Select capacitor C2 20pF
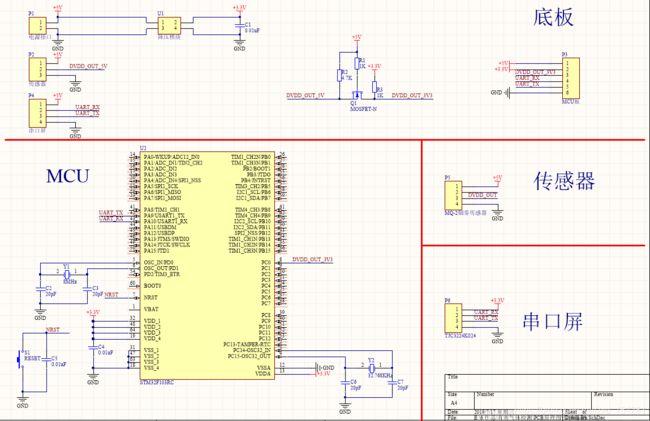Image resolution: width=650 pixels, height=421 pixels. pyautogui.click(x=40, y=290)
